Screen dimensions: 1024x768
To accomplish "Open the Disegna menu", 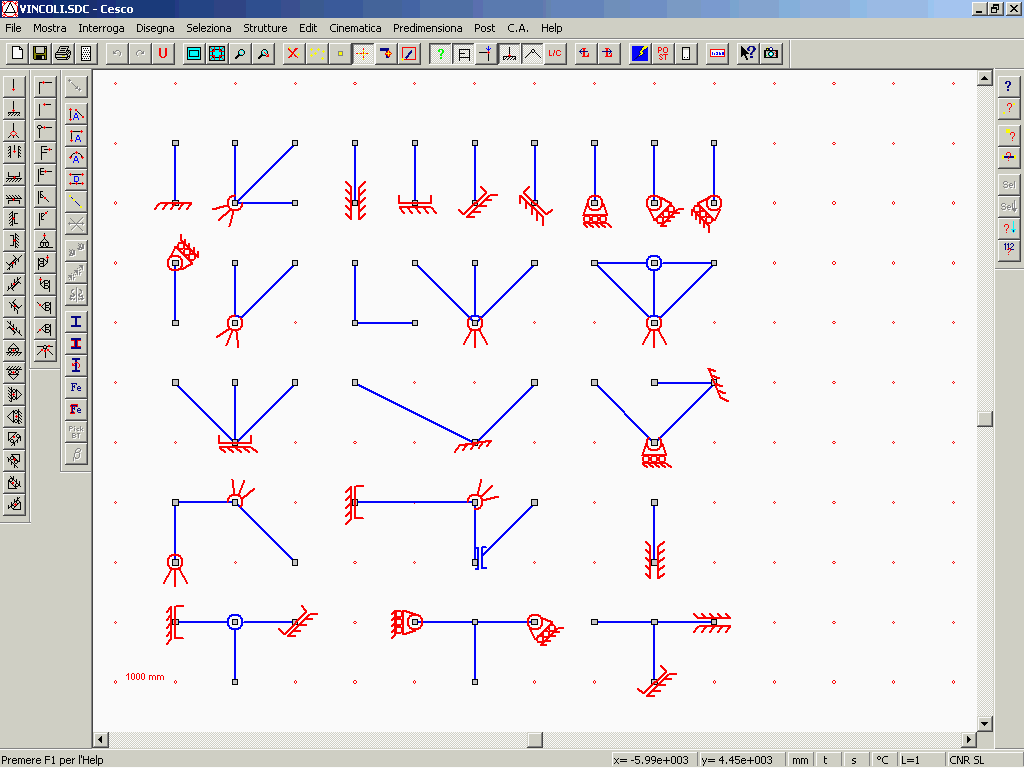I will (x=155, y=28).
